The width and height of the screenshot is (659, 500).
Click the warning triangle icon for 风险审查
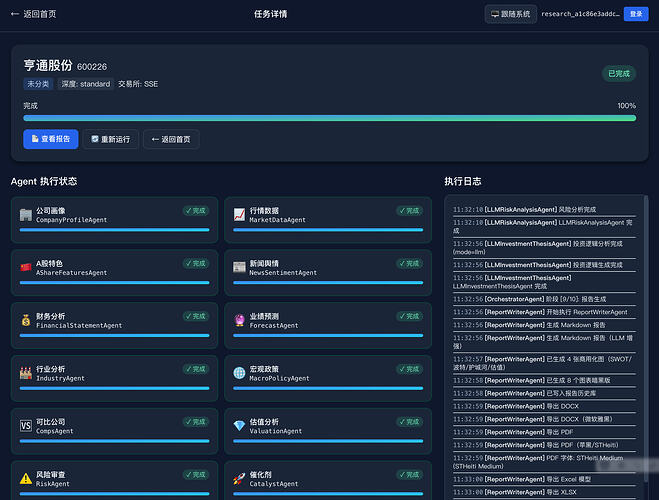click(x=26, y=479)
